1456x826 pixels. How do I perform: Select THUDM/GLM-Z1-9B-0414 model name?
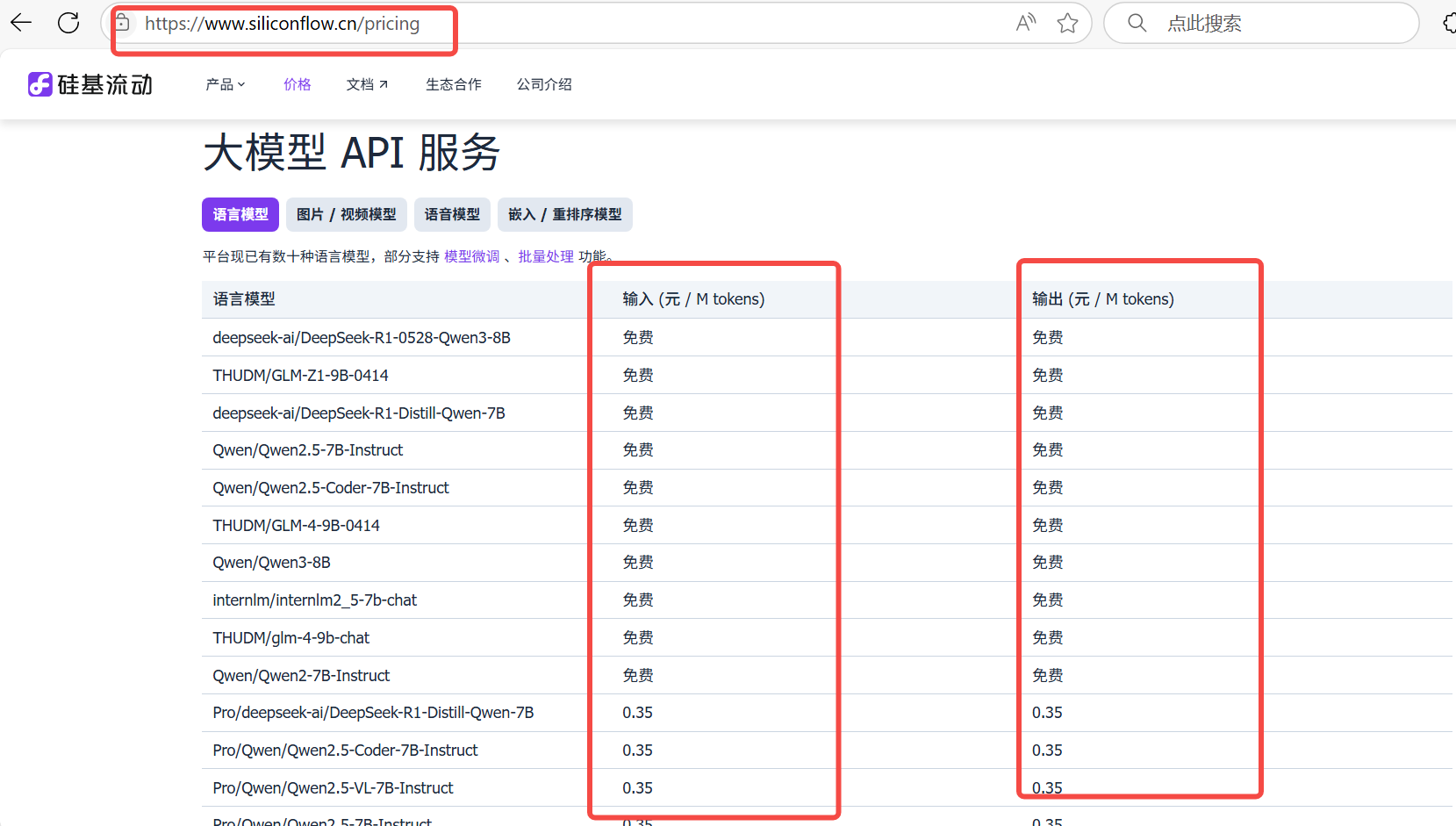(300, 376)
